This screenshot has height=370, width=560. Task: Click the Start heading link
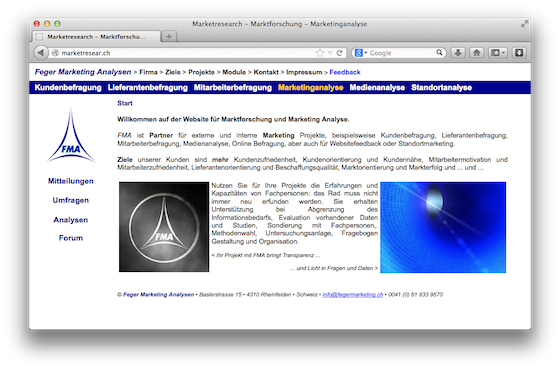(125, 103)
